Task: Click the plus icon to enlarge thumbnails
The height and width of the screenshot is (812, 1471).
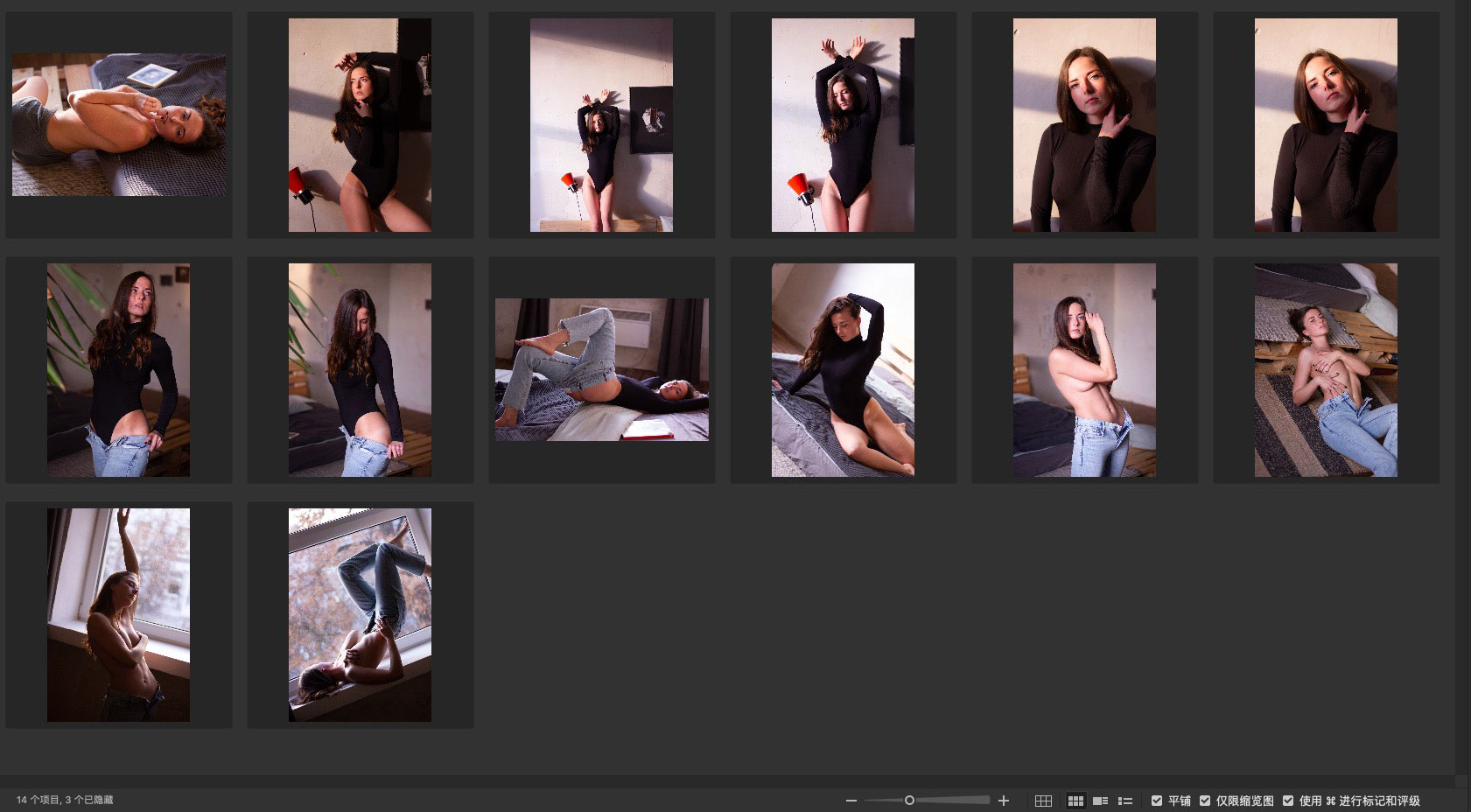Action: (x=1004, y=801)
